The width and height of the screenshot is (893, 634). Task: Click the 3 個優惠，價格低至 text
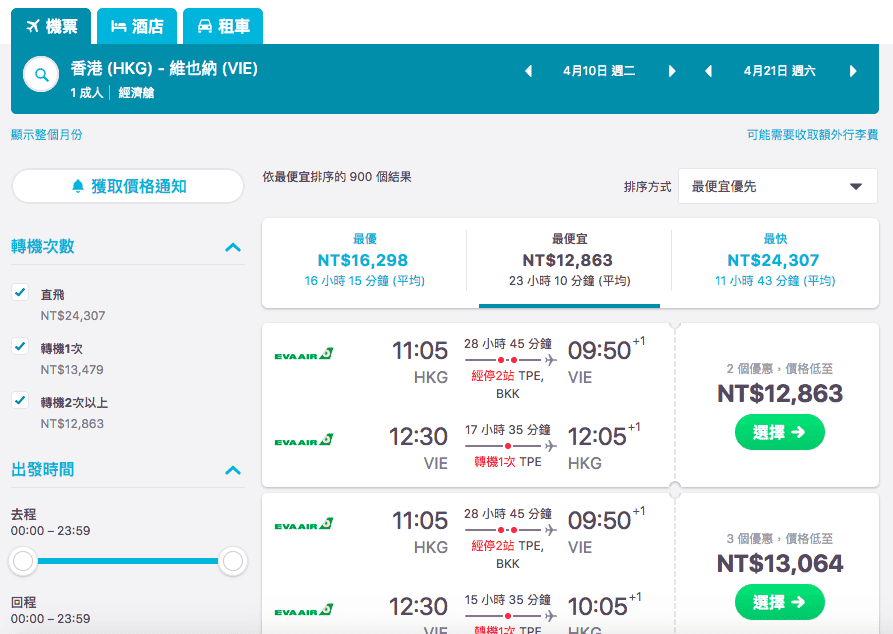pos(780,538)
